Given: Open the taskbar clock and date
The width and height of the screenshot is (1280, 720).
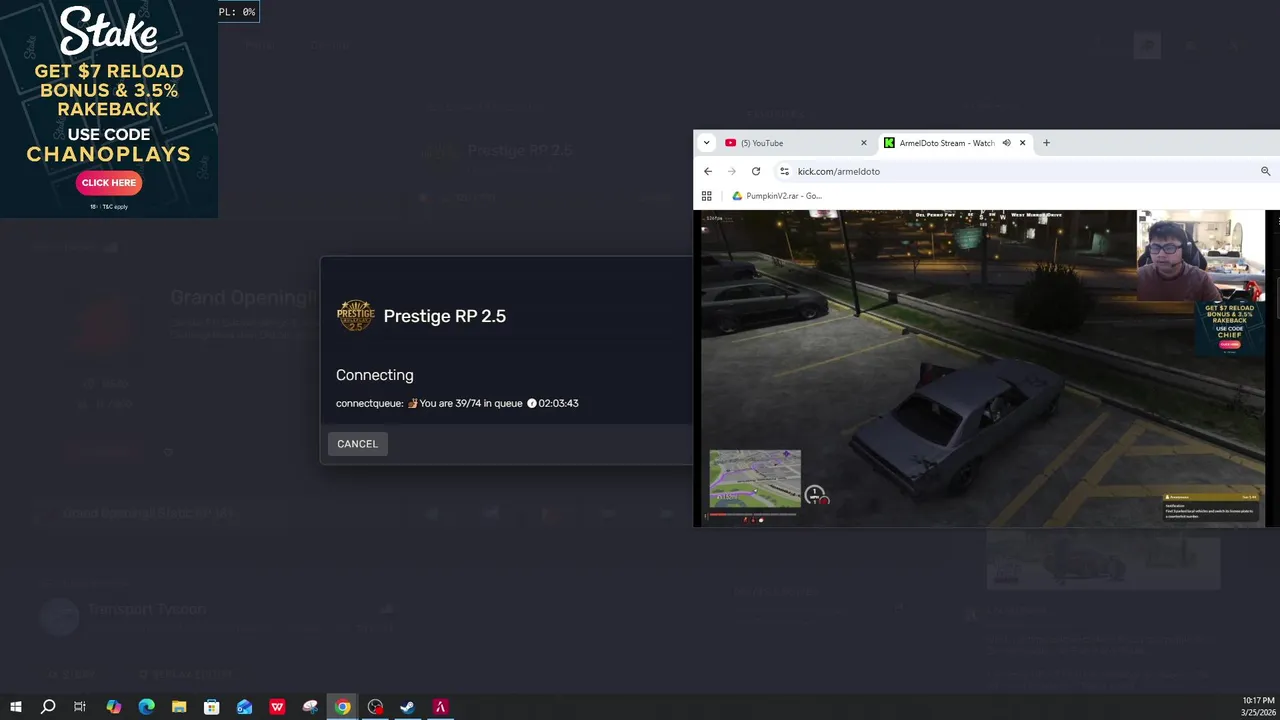Looking at the screenshot, I should click(1258, 707).
